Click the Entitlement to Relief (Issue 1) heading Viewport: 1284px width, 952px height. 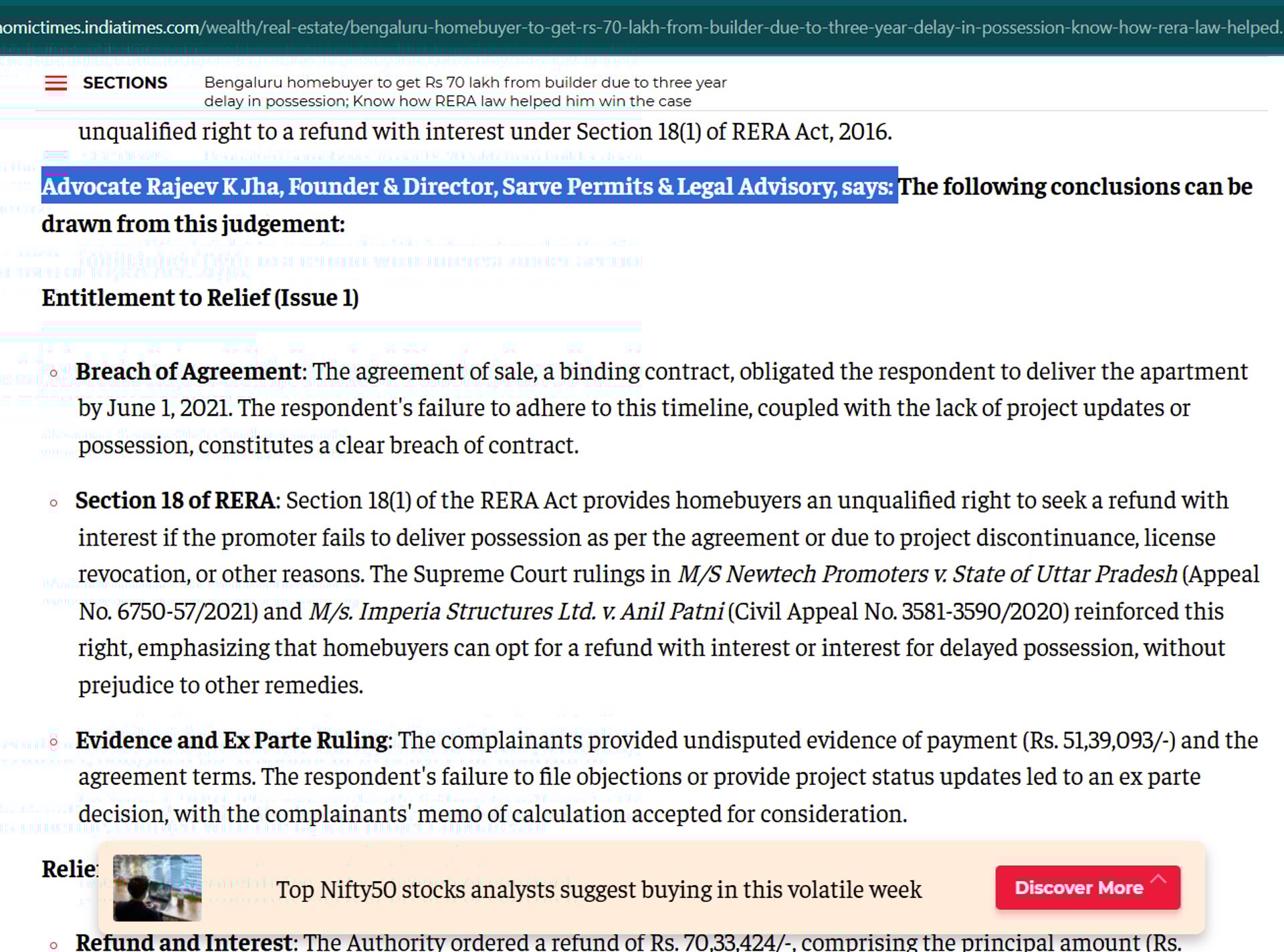[200, 297]
